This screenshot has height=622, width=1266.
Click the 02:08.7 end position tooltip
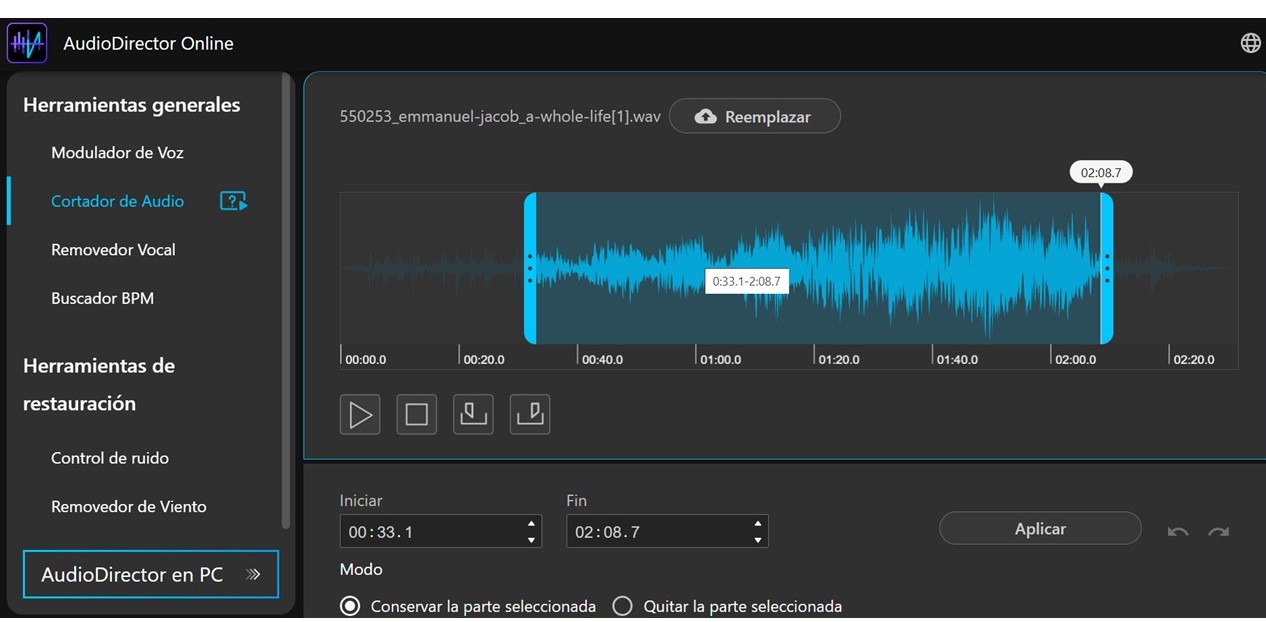(x=1101, y=172)
